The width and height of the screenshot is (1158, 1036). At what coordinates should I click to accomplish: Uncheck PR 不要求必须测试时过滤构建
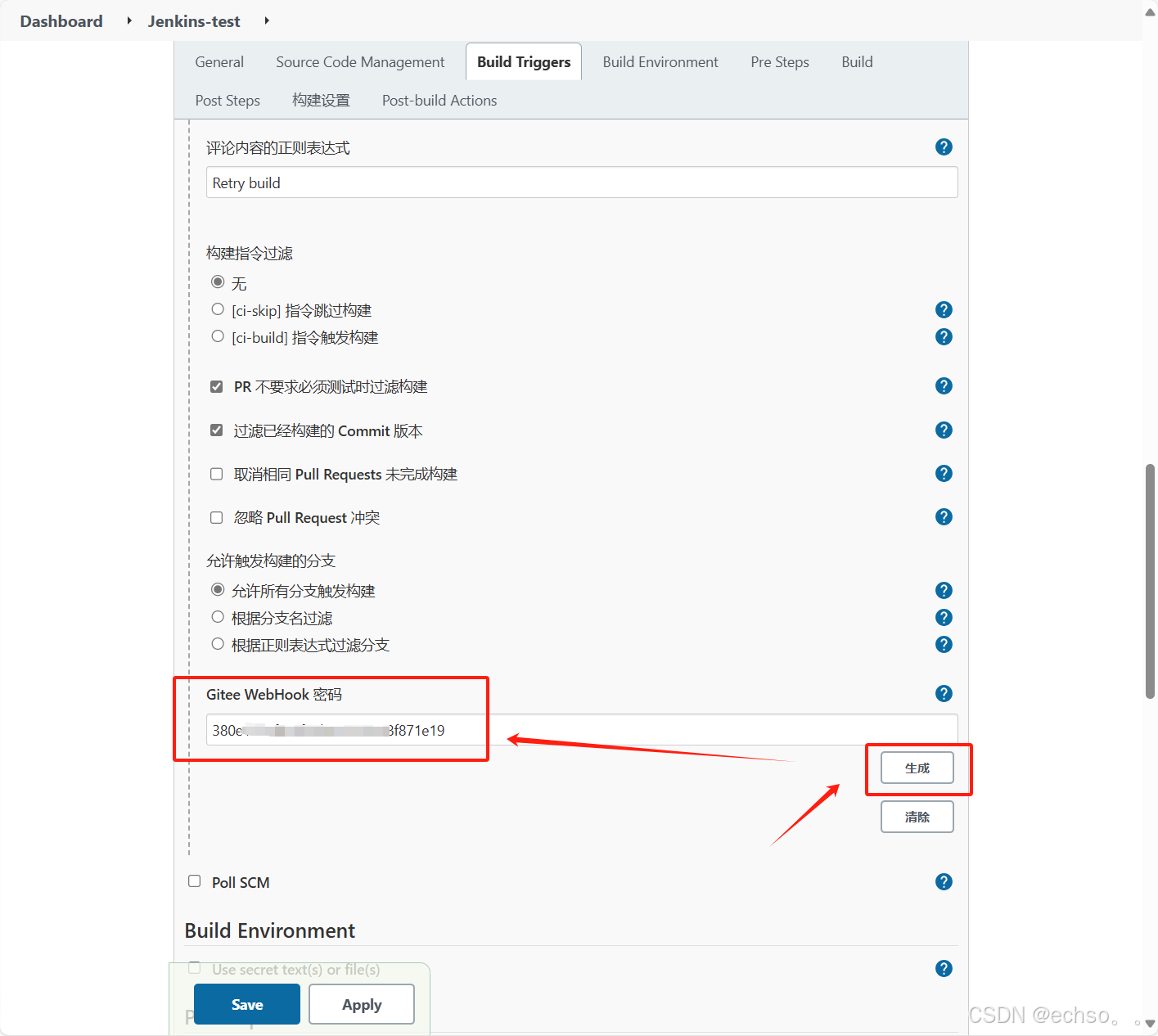[x=217, y=386]
